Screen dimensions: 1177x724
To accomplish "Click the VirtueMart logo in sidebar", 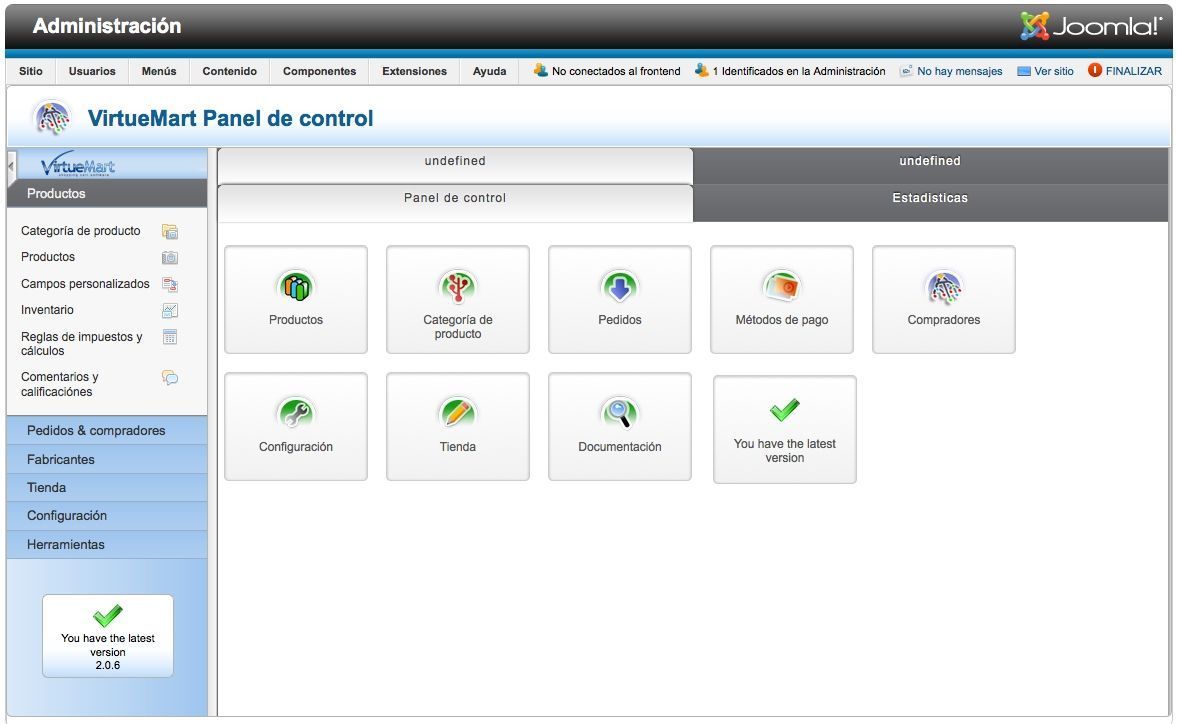I will click(78, 165).
